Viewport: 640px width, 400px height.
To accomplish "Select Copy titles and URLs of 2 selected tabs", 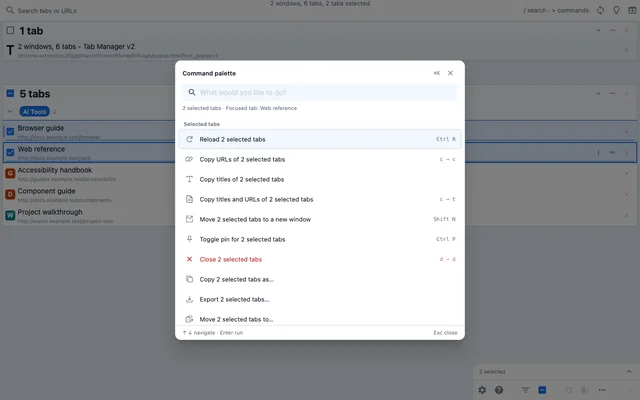I will pos(320,199).
